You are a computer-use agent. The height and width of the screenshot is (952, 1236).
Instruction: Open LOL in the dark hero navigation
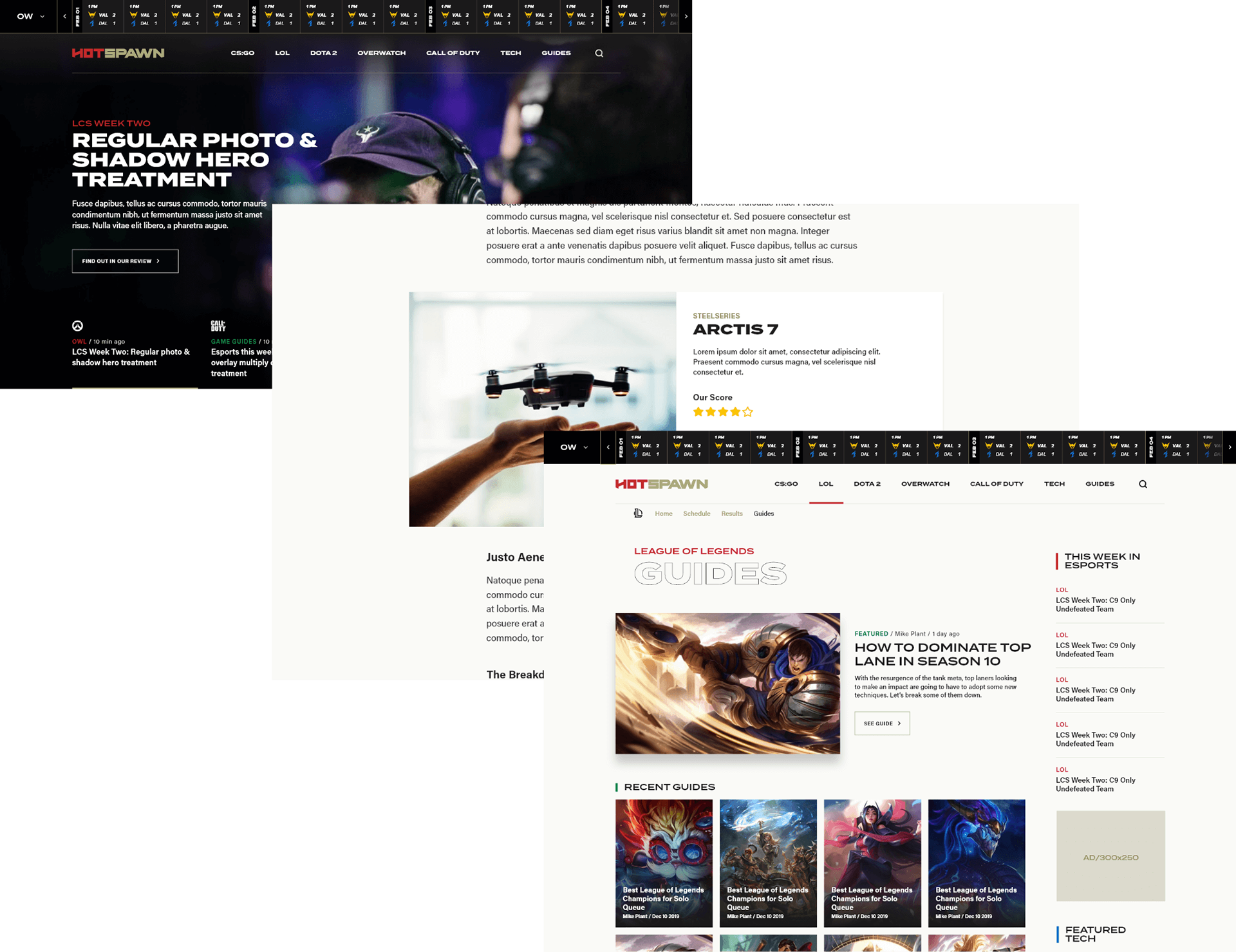click(x=282, y=53)
